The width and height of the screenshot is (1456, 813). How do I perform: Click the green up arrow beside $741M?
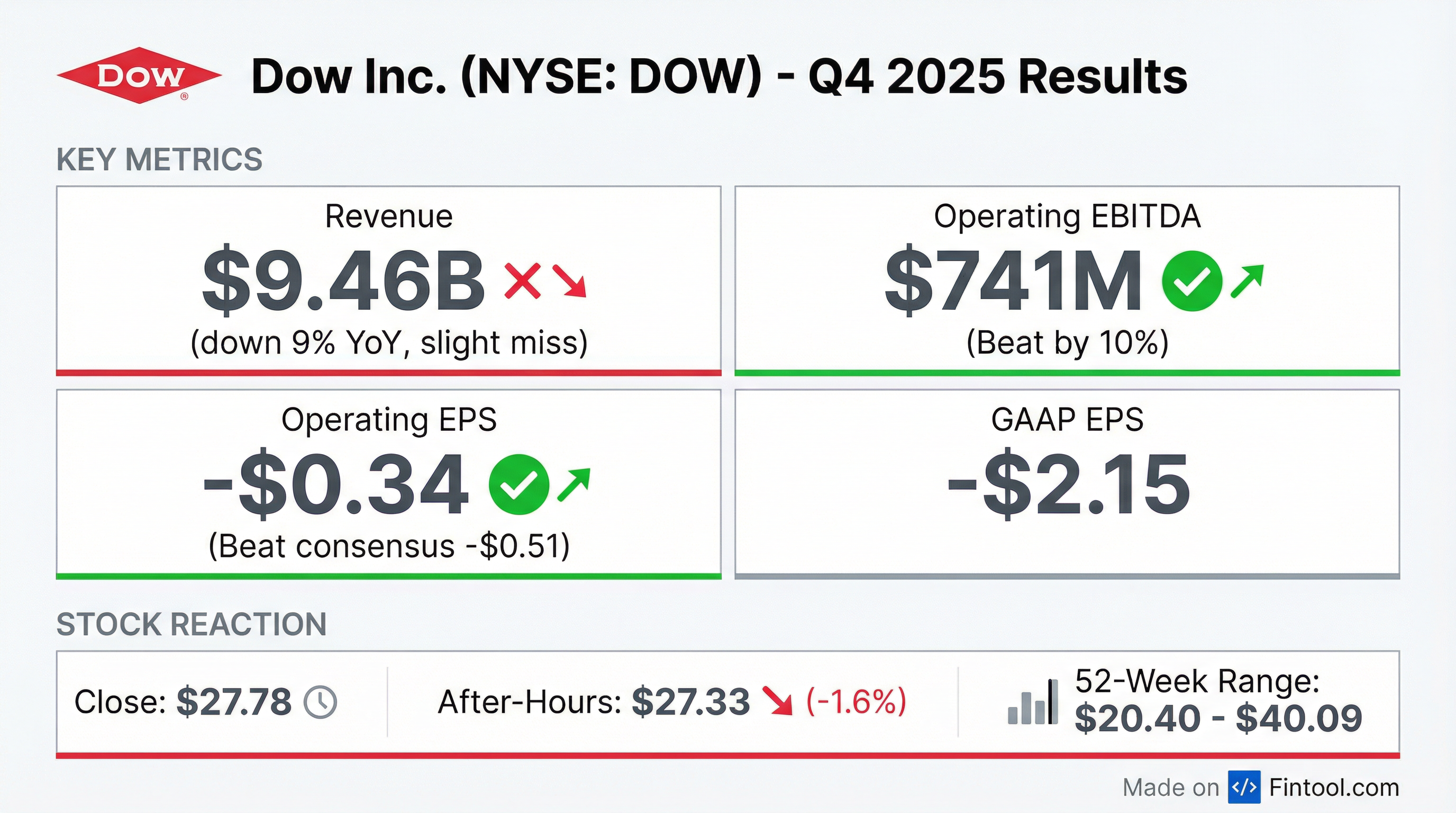click(1246, 281)
